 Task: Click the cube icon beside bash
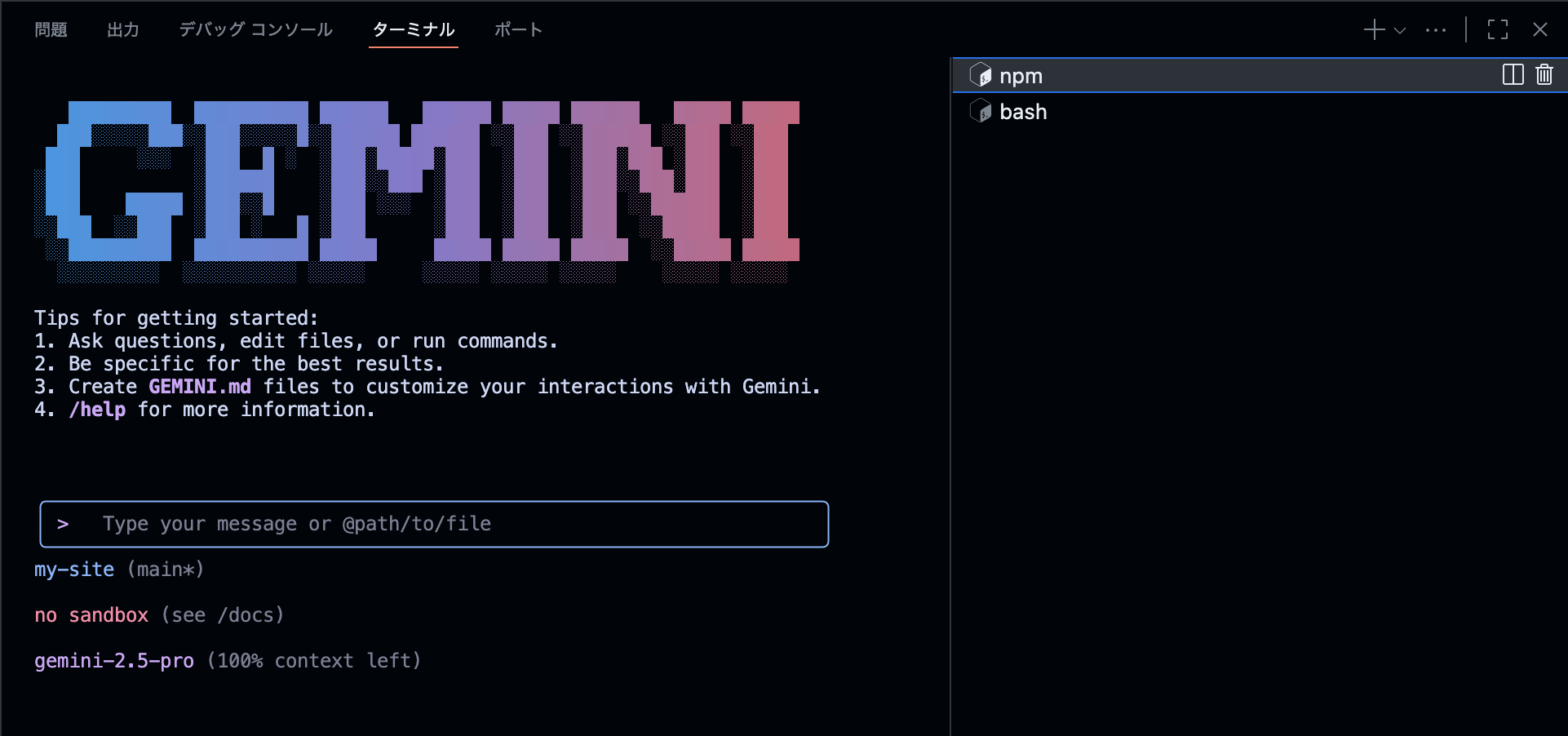coord(980,111)
